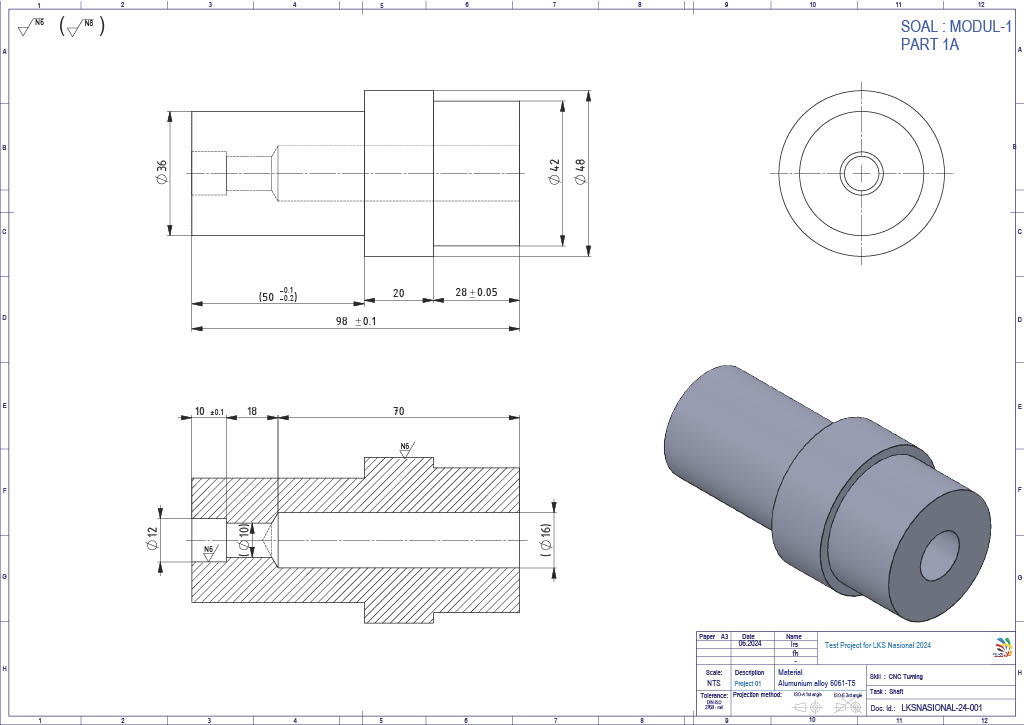Click "Test Project for LKS Nasional 2024" title
The image size is (1024, 725).
pyautogui.click(x=878, y=645)
